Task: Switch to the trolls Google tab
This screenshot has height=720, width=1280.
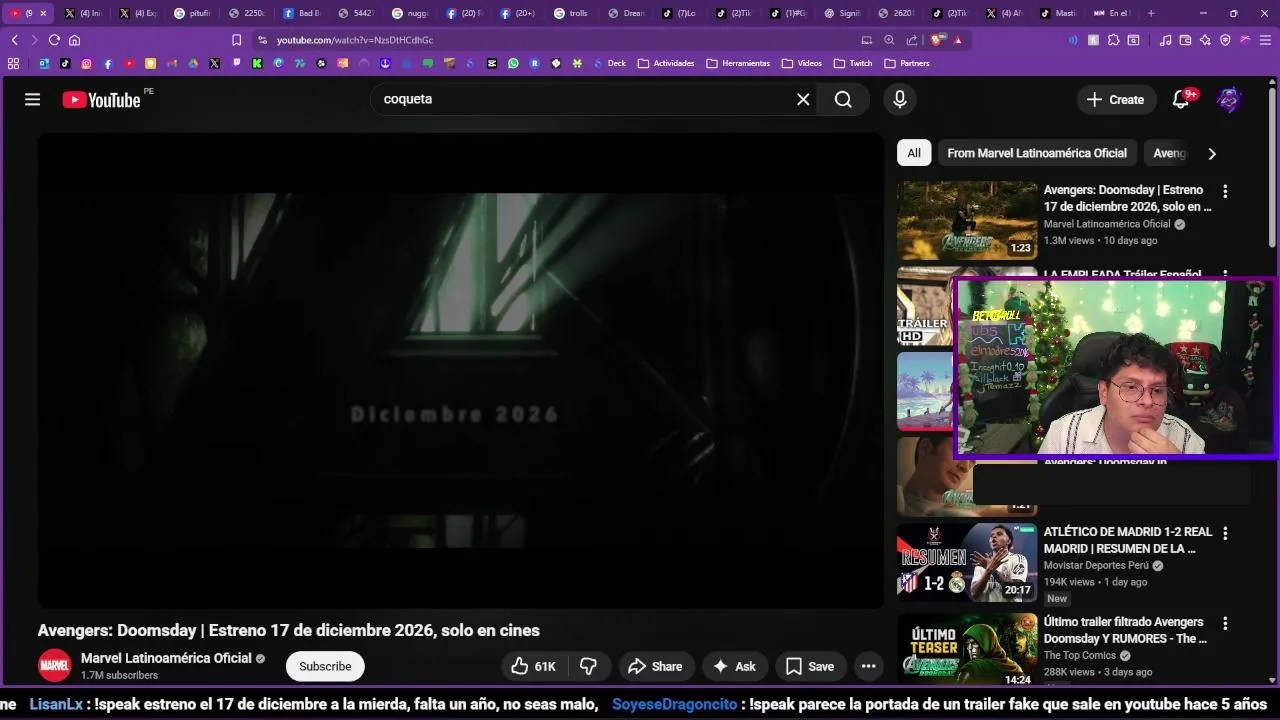Action: coord(571,13)
